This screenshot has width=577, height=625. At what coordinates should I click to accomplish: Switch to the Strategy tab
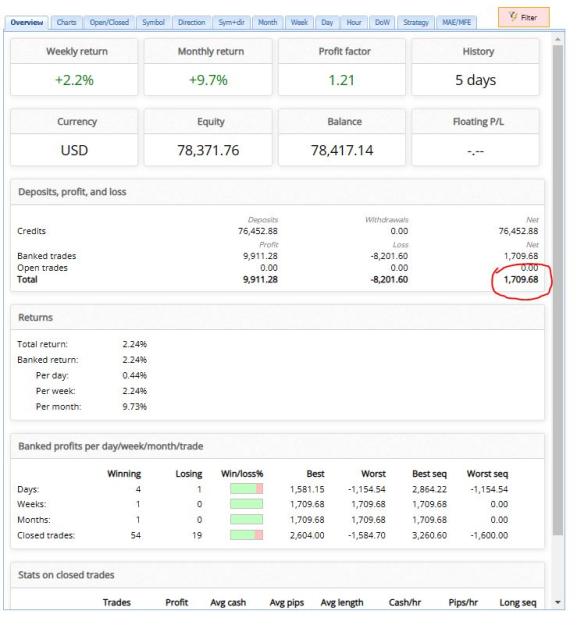click(416, 22)
